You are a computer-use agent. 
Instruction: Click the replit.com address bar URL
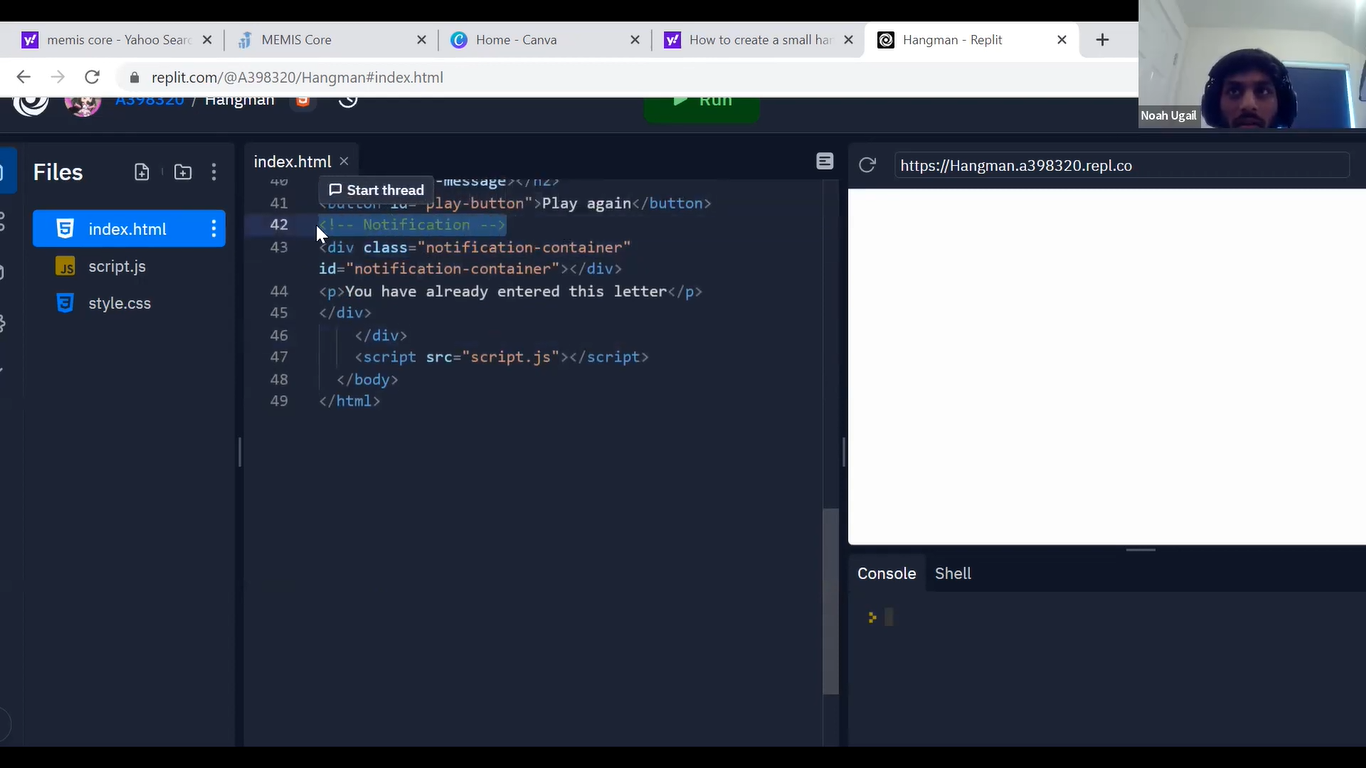point(297,77)
